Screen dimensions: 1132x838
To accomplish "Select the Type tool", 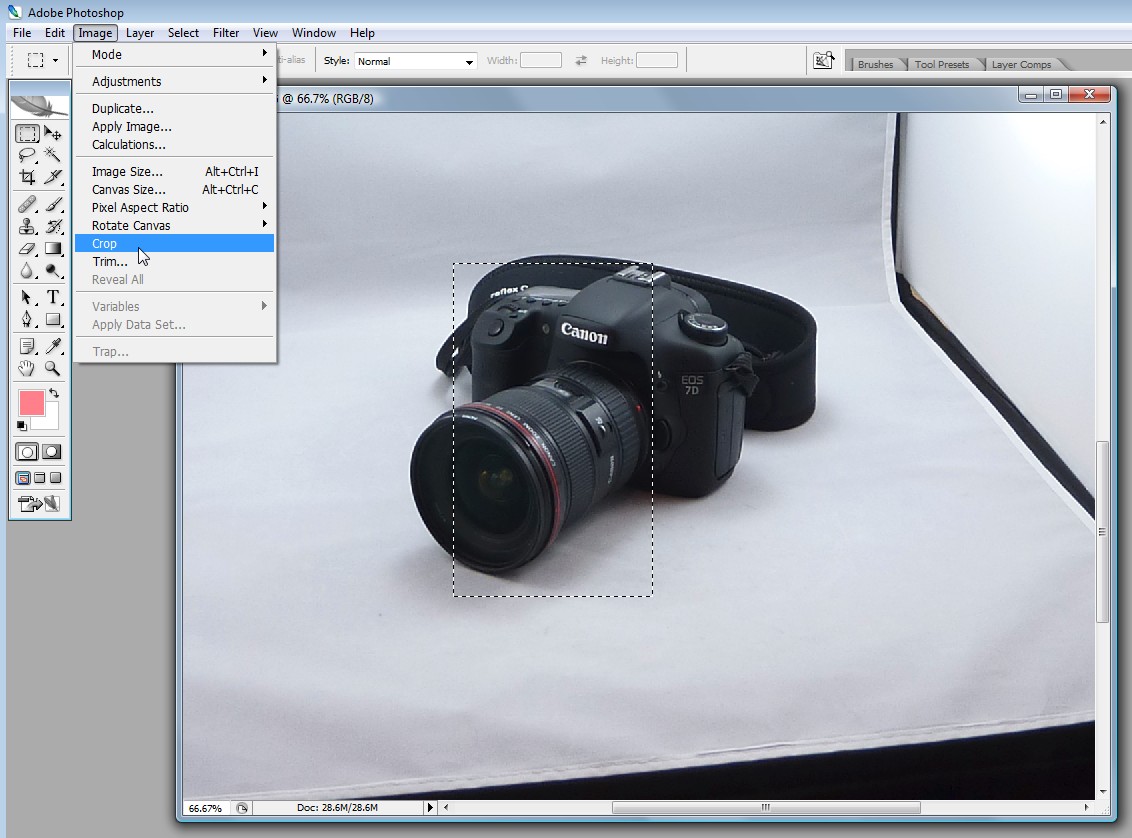I will 53,297.
